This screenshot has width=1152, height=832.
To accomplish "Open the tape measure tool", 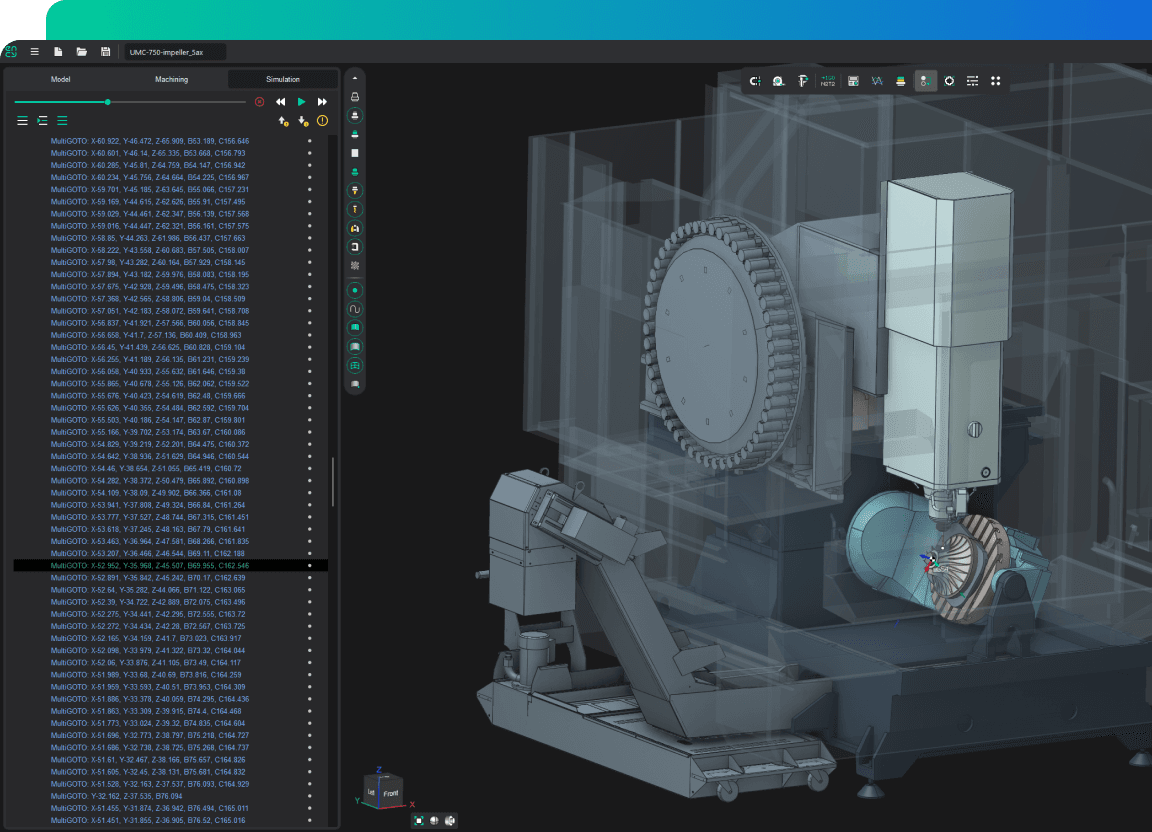I will point(779,81).
